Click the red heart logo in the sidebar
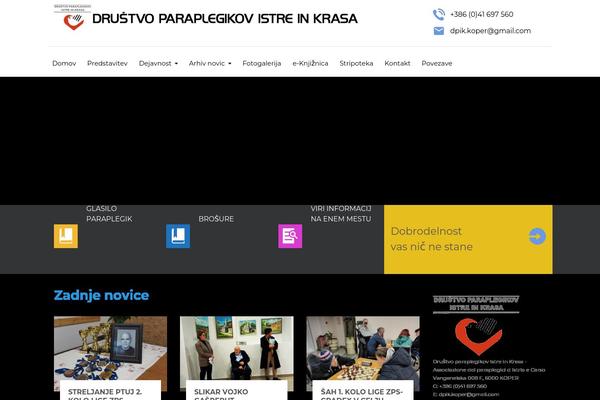The height and width of the screenshot is (400, 600). pos(478,336)
